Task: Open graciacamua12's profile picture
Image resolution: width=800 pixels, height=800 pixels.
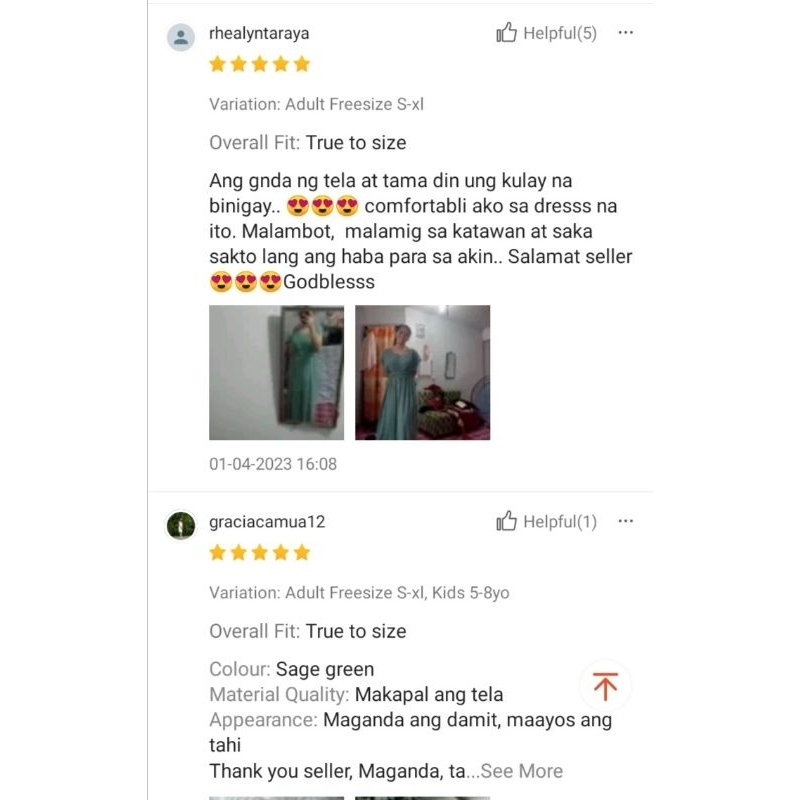Action: coord(181,526)
